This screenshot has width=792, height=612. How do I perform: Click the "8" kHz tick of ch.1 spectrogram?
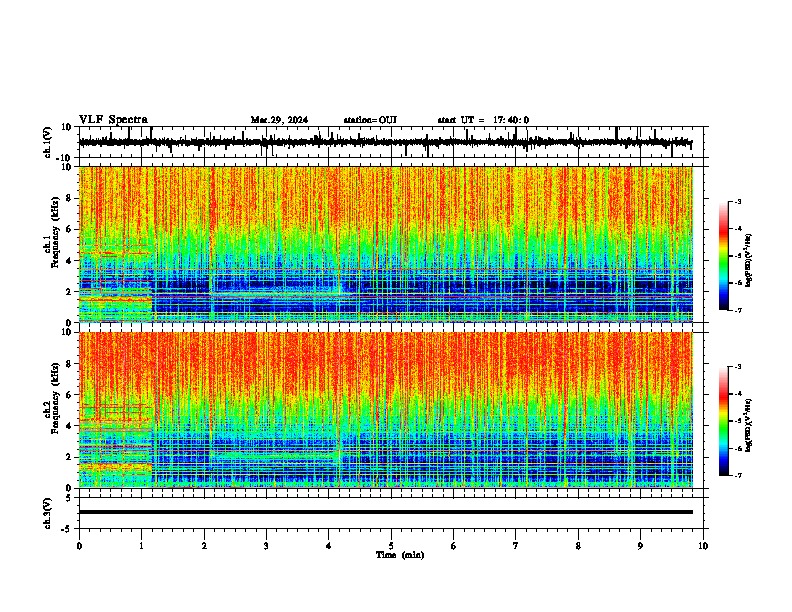69,198
